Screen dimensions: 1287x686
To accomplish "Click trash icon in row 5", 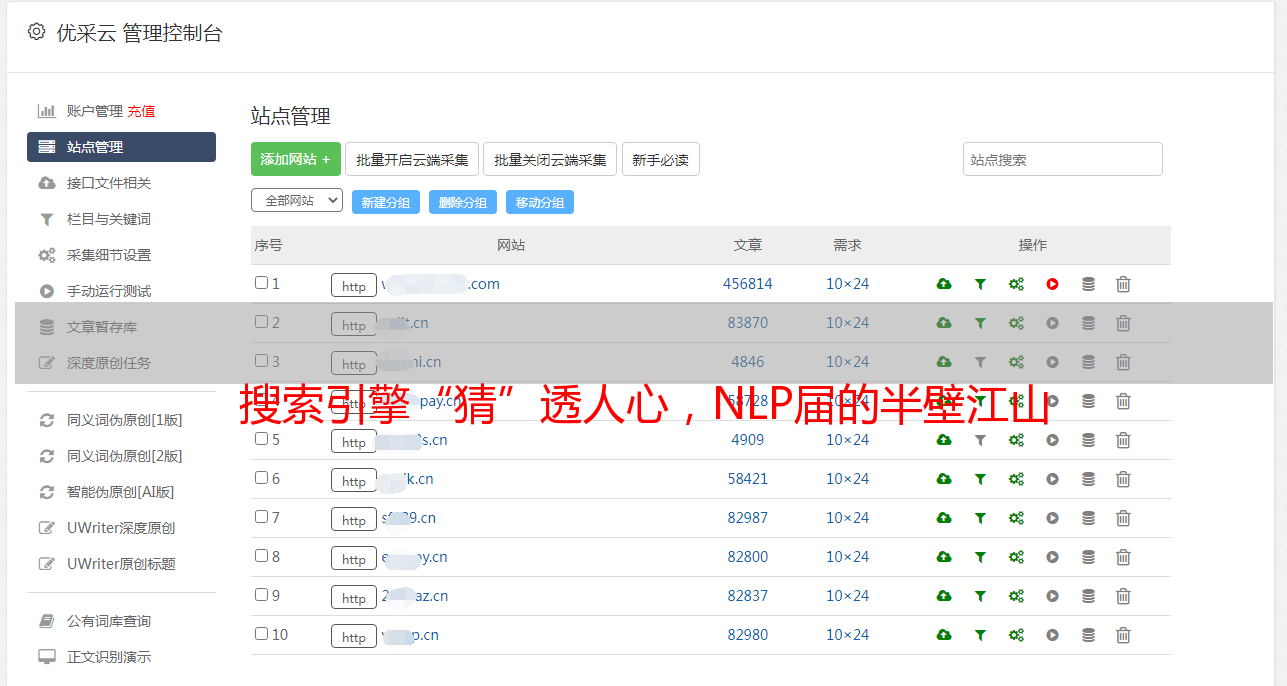I will pos(1123,440).
